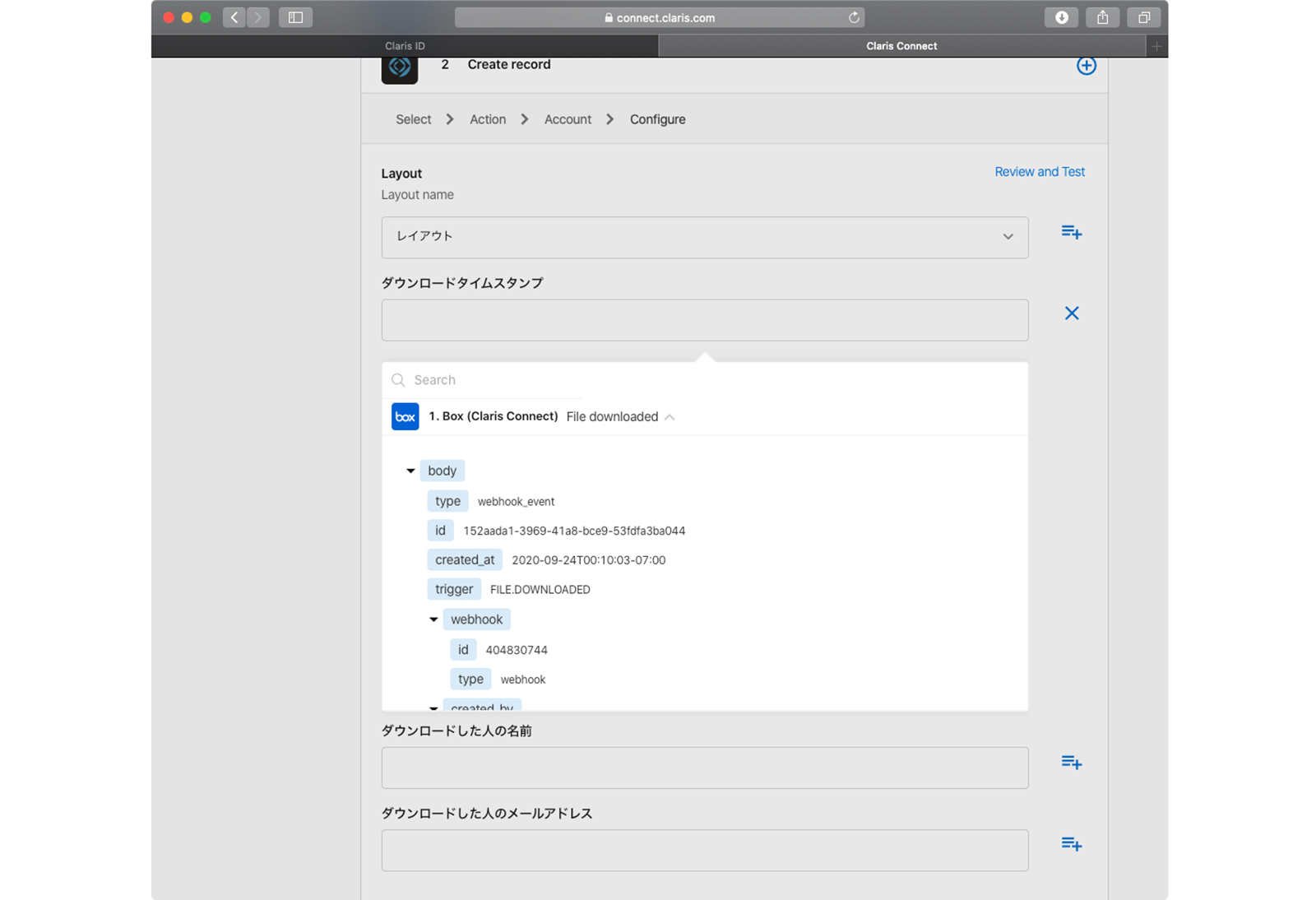1316x900 pixels.
Task: Toggle Safari sidebar button
Action: [295, 17]
